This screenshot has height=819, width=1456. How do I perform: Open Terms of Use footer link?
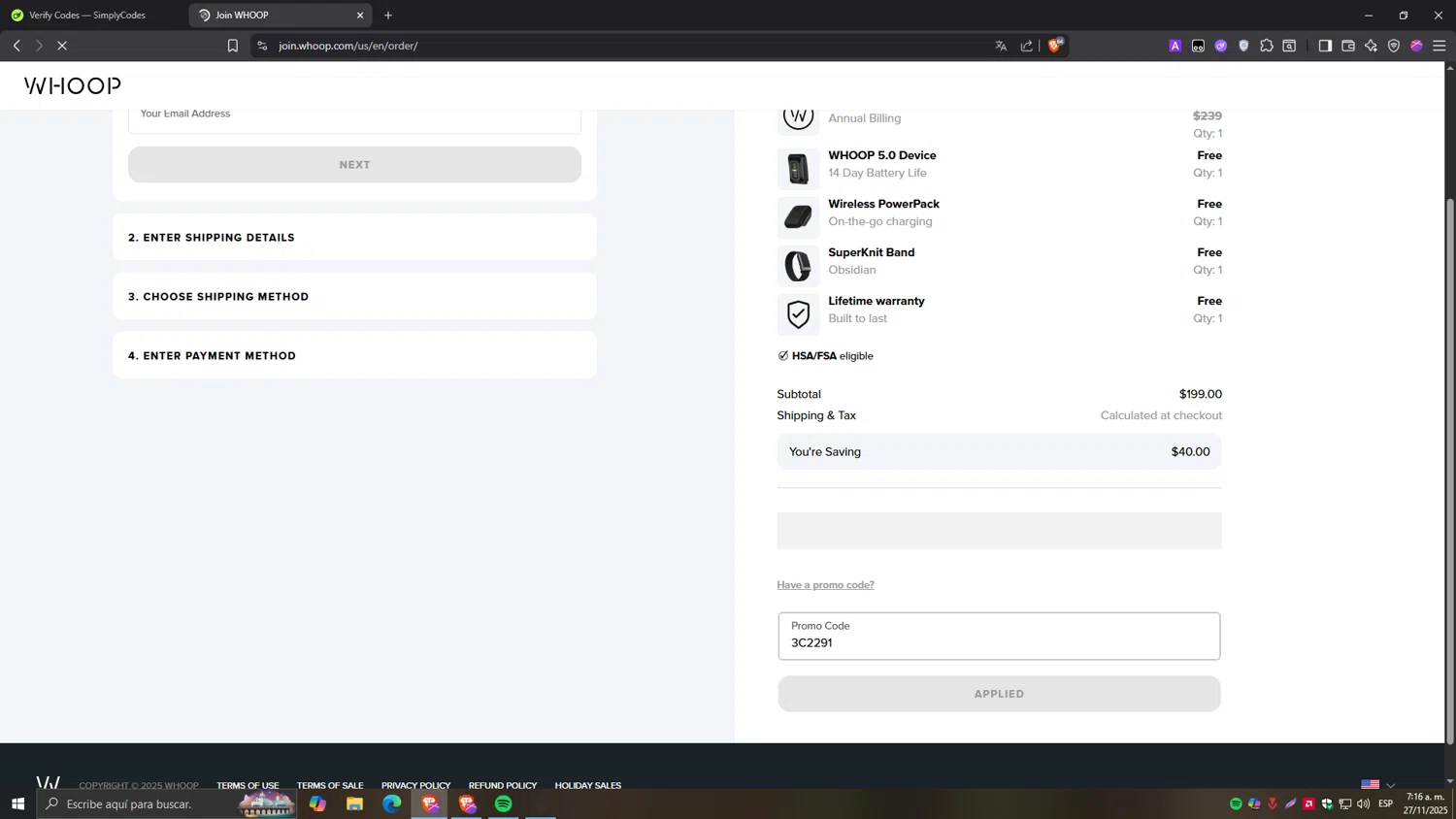point(248,785)
